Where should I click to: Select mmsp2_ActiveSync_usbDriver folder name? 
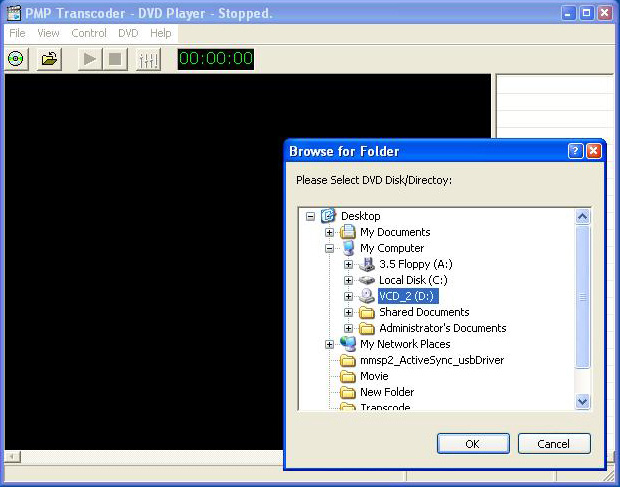[x=432, y=361]
